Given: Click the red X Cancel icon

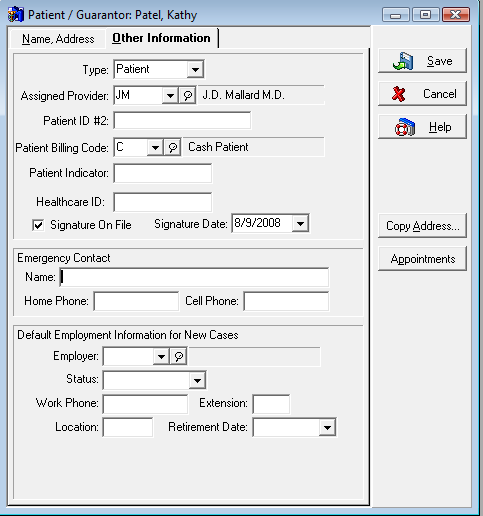Looking at the screenshot, I should [398, 94].
